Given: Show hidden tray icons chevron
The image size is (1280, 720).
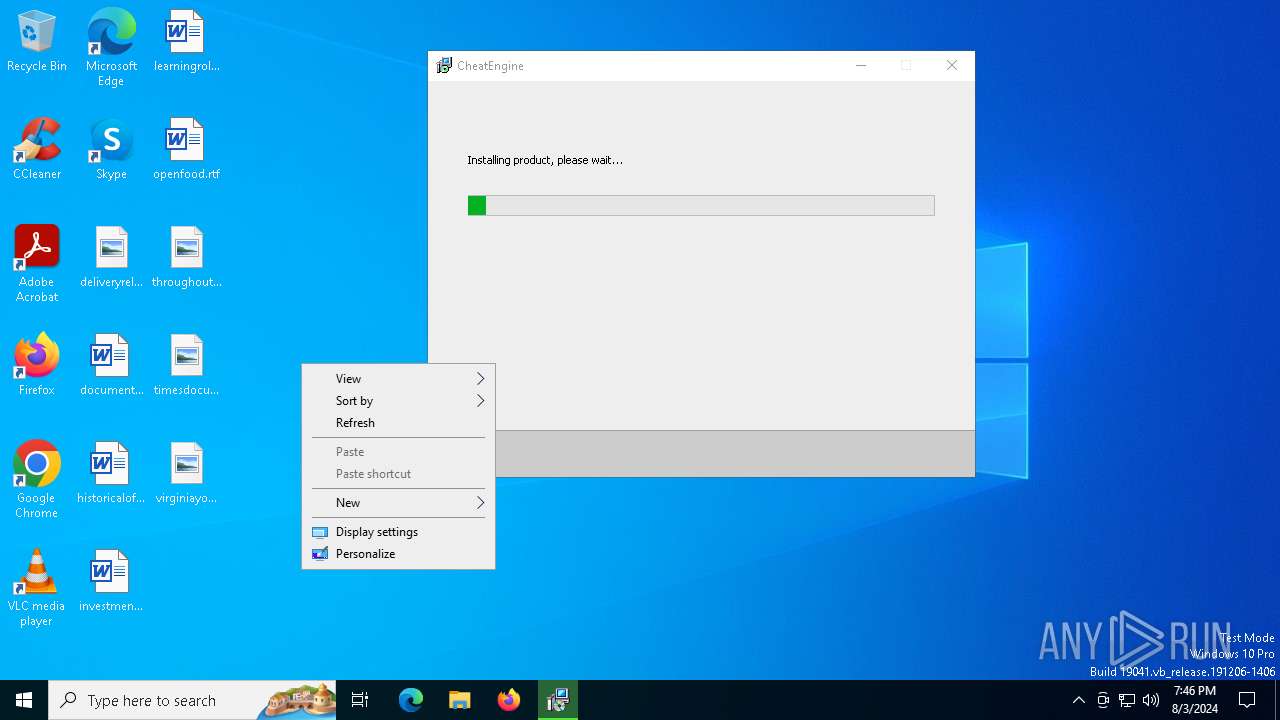Looking at the screenshot, I should (x=1078, y=700).
